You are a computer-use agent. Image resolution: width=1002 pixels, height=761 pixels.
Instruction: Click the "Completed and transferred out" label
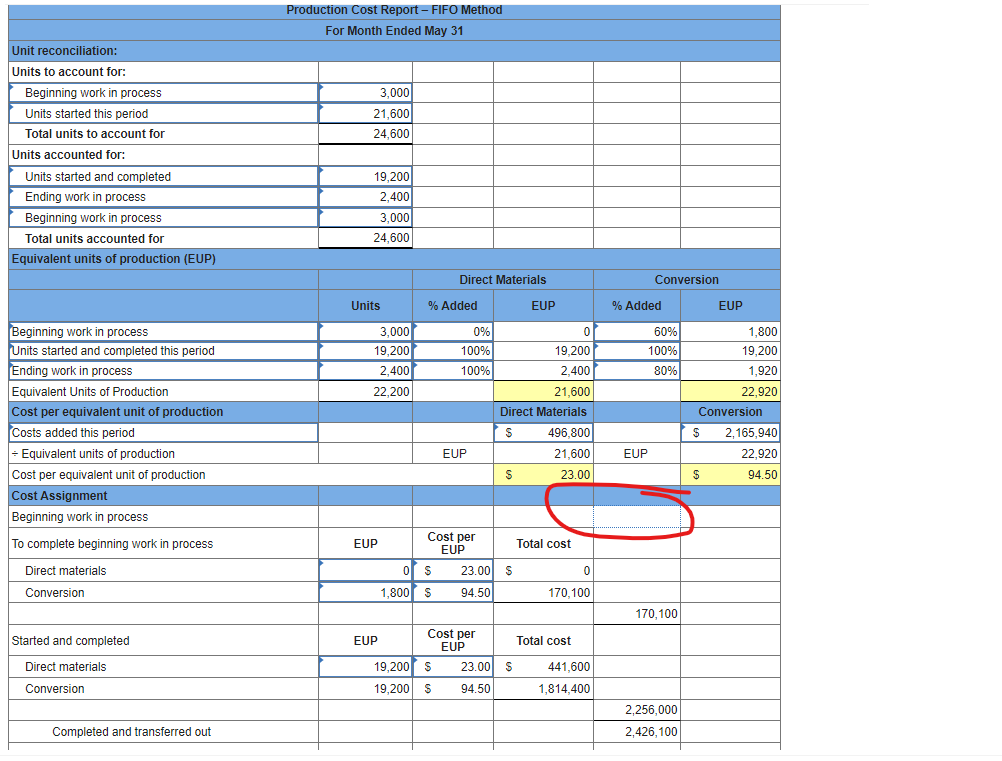tap(132, 732)
